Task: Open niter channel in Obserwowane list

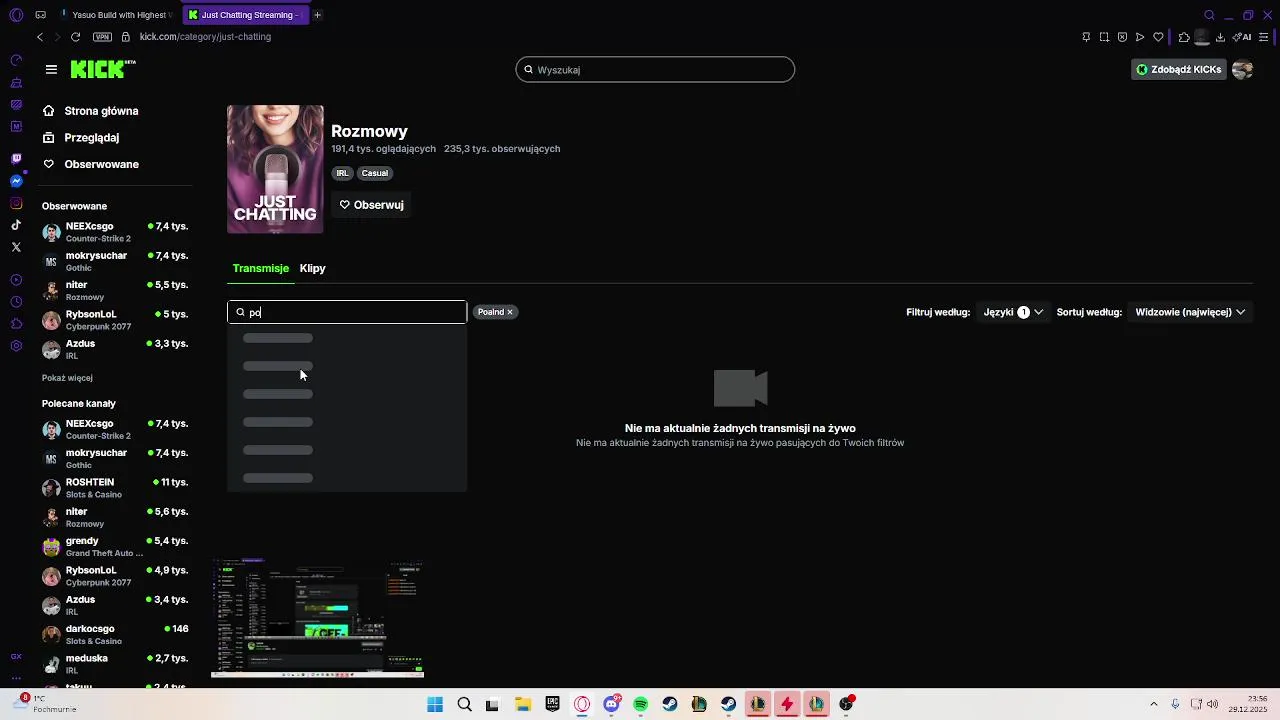Action: (x=115, y=290)
